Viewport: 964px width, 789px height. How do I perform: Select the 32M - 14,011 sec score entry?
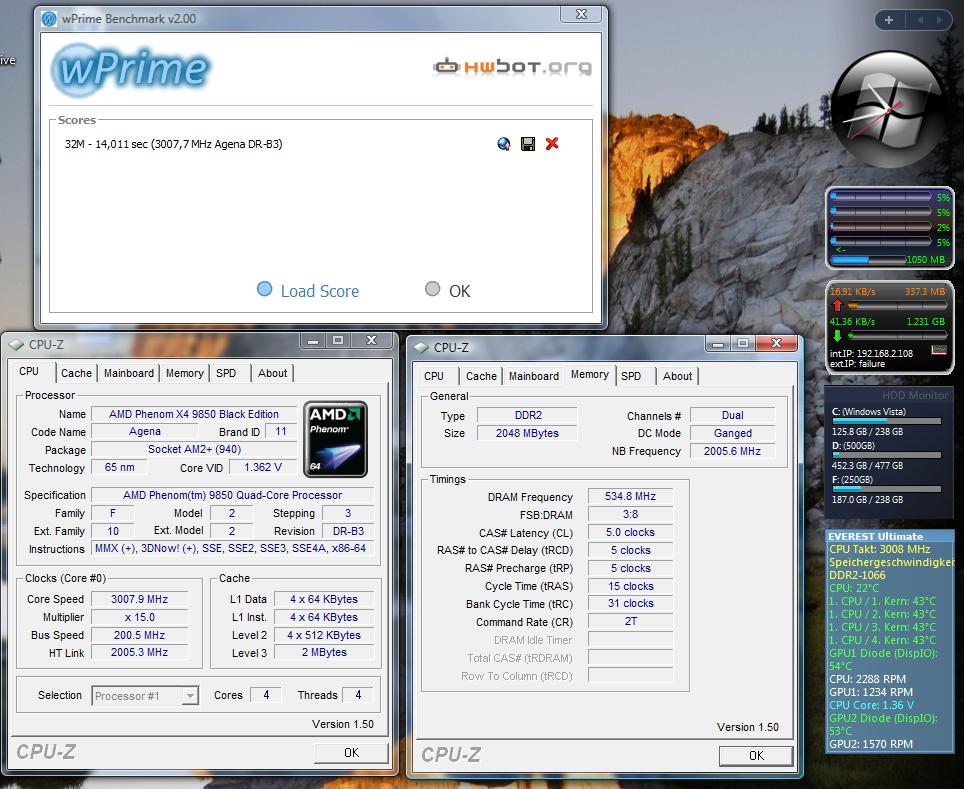coord(173,144)
